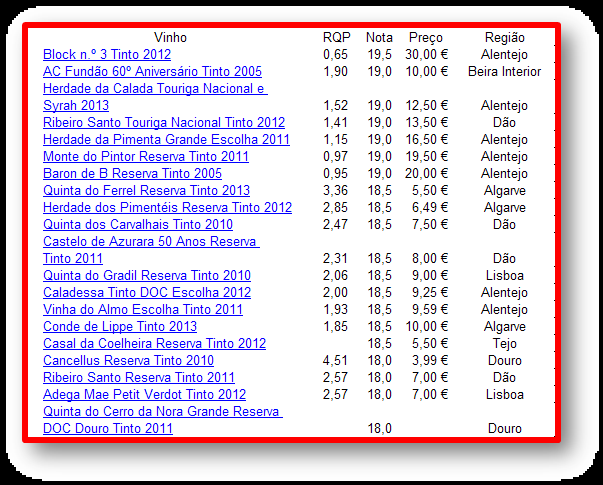
Task: Select the RQP value 2,47
Action: coord(335,225)
